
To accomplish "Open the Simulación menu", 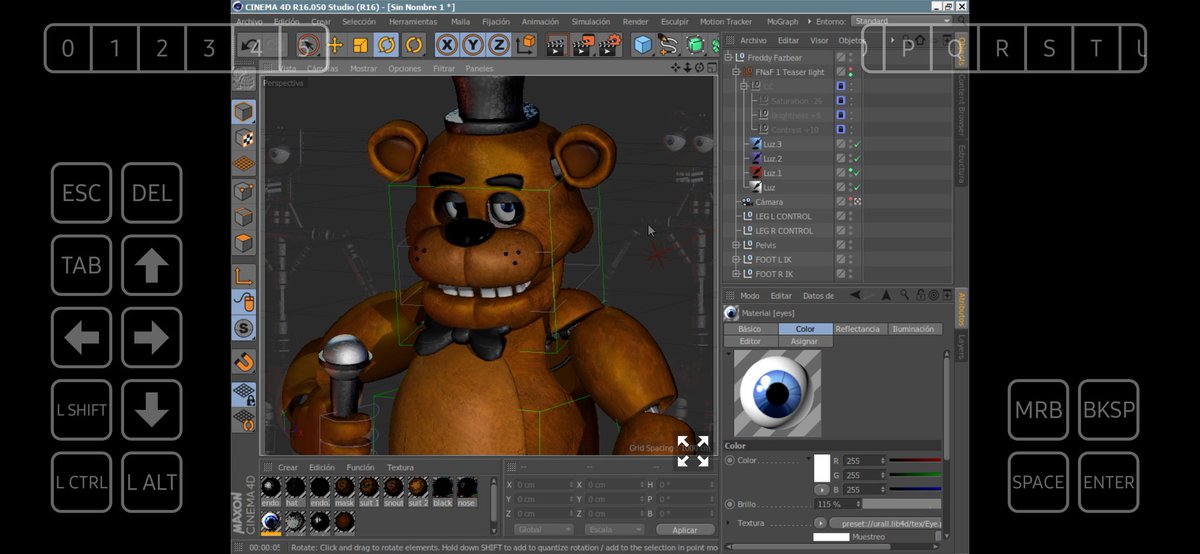I will tap(590, 22).
